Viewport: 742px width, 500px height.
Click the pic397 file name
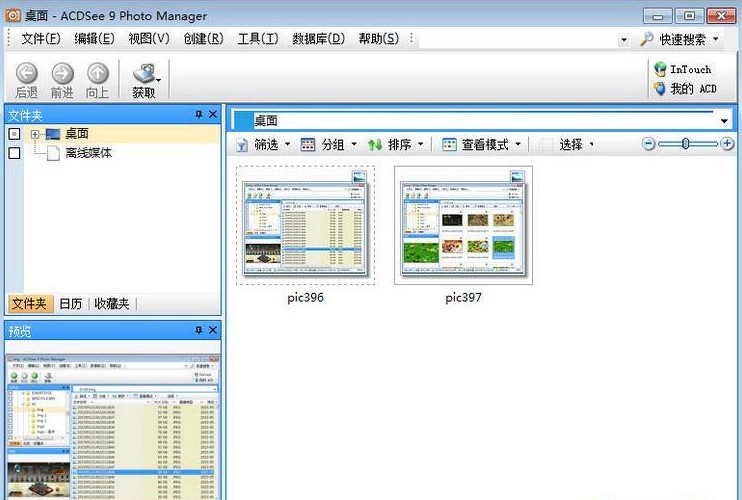click(463, 298)
